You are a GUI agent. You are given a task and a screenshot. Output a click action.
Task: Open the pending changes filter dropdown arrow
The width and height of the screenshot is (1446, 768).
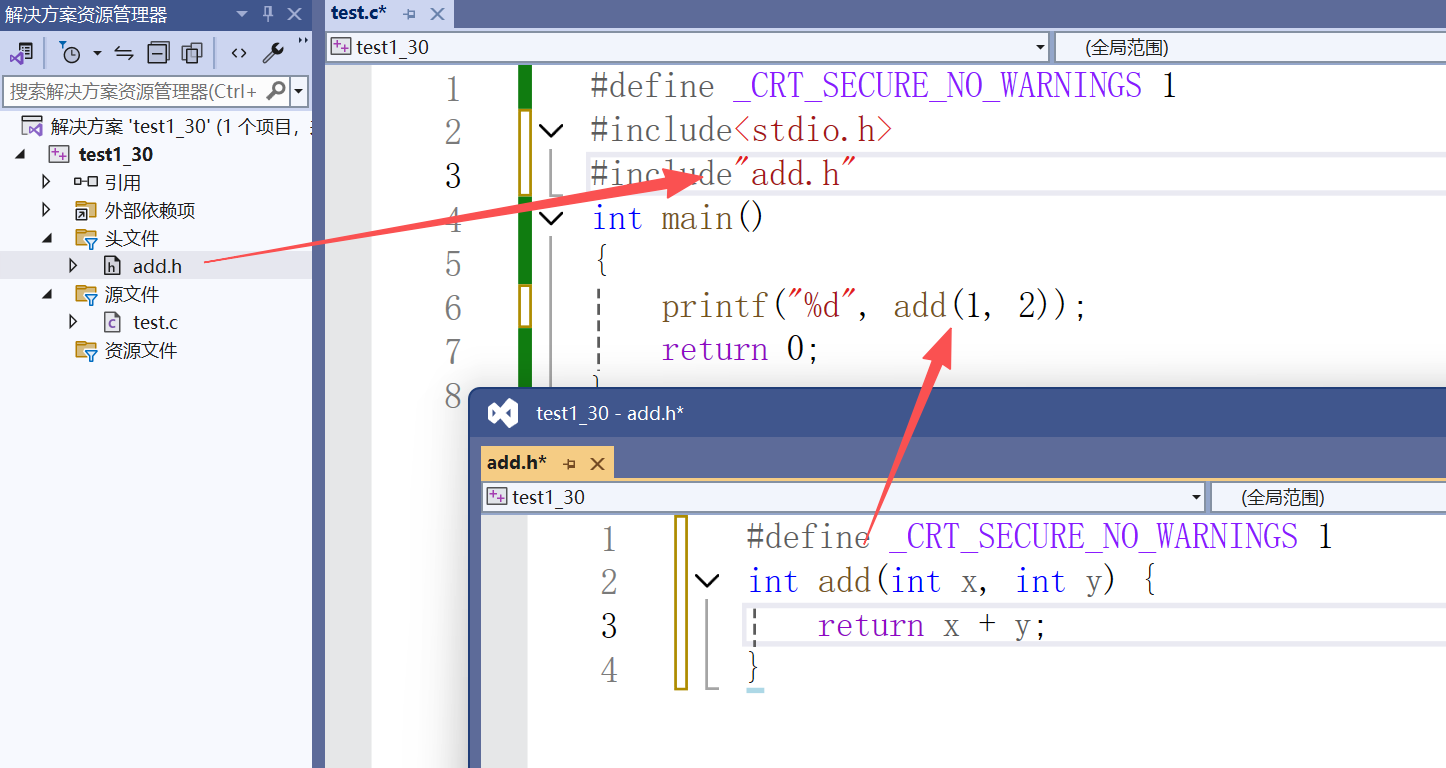(x=97, y=53)
